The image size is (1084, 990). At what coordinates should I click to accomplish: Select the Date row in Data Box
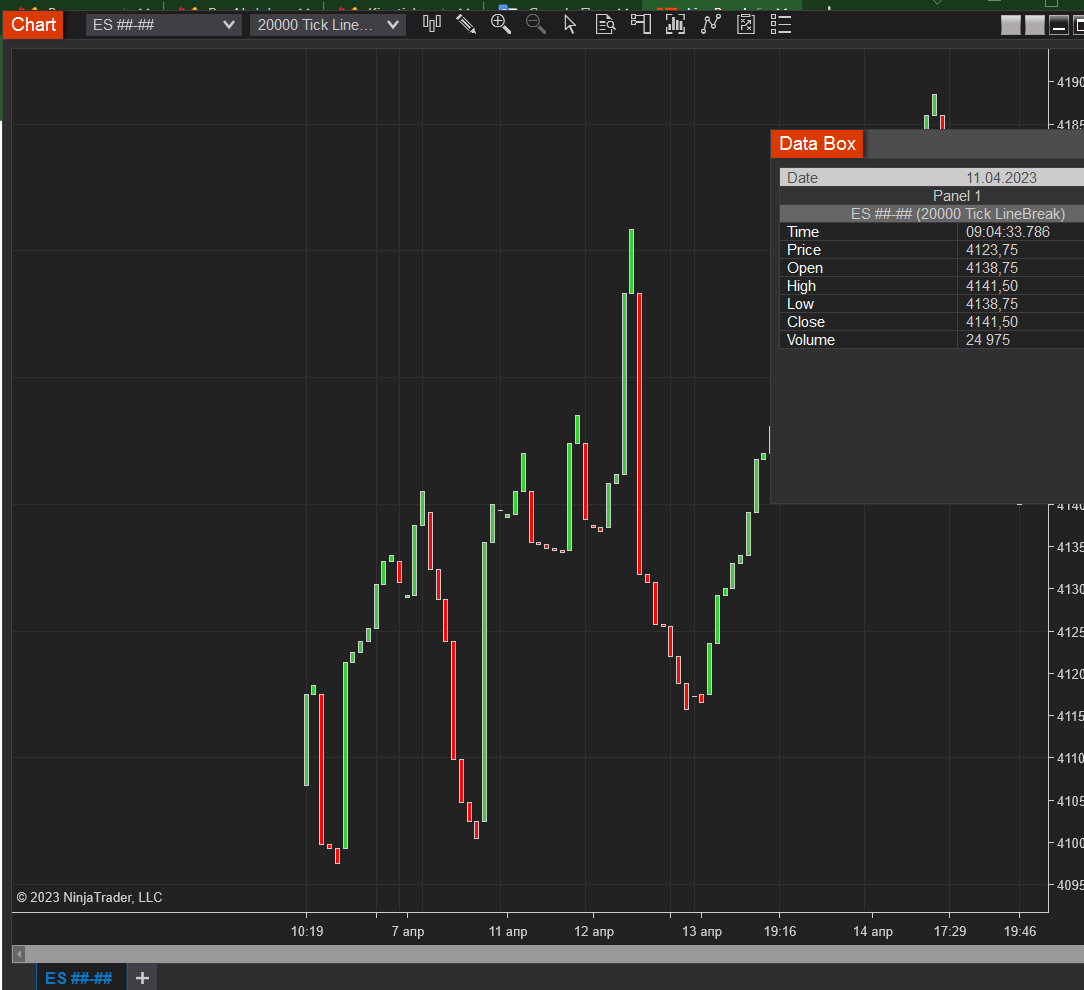point(932,178)
